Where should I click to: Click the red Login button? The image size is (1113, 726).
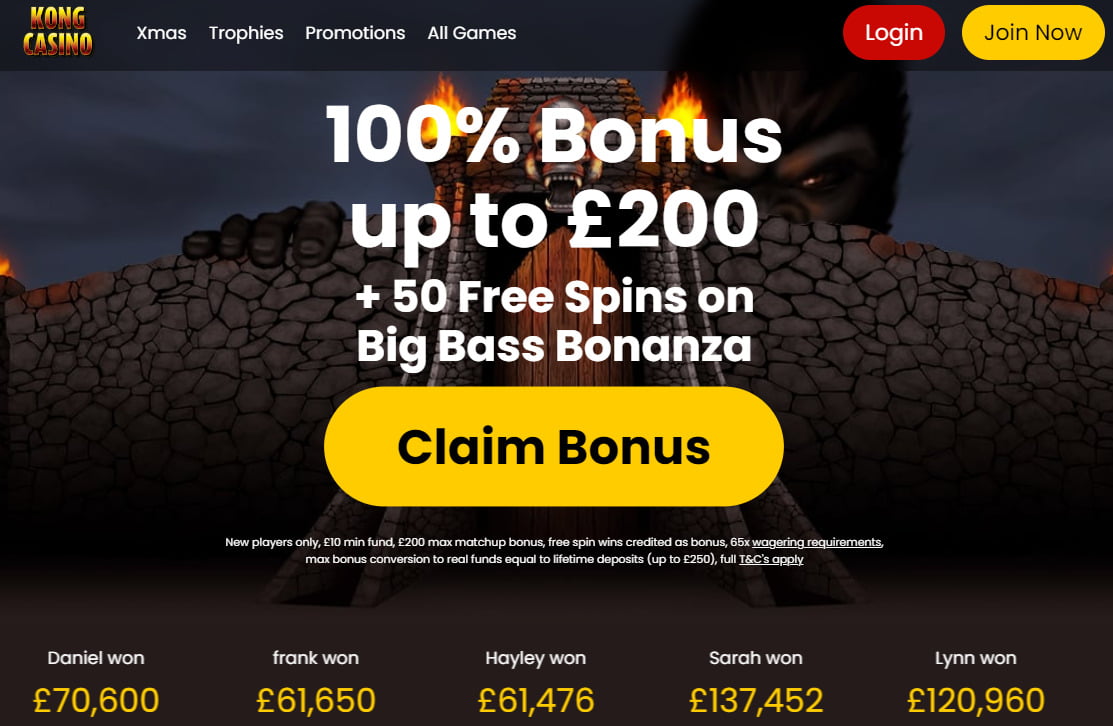tap(894, 33)
